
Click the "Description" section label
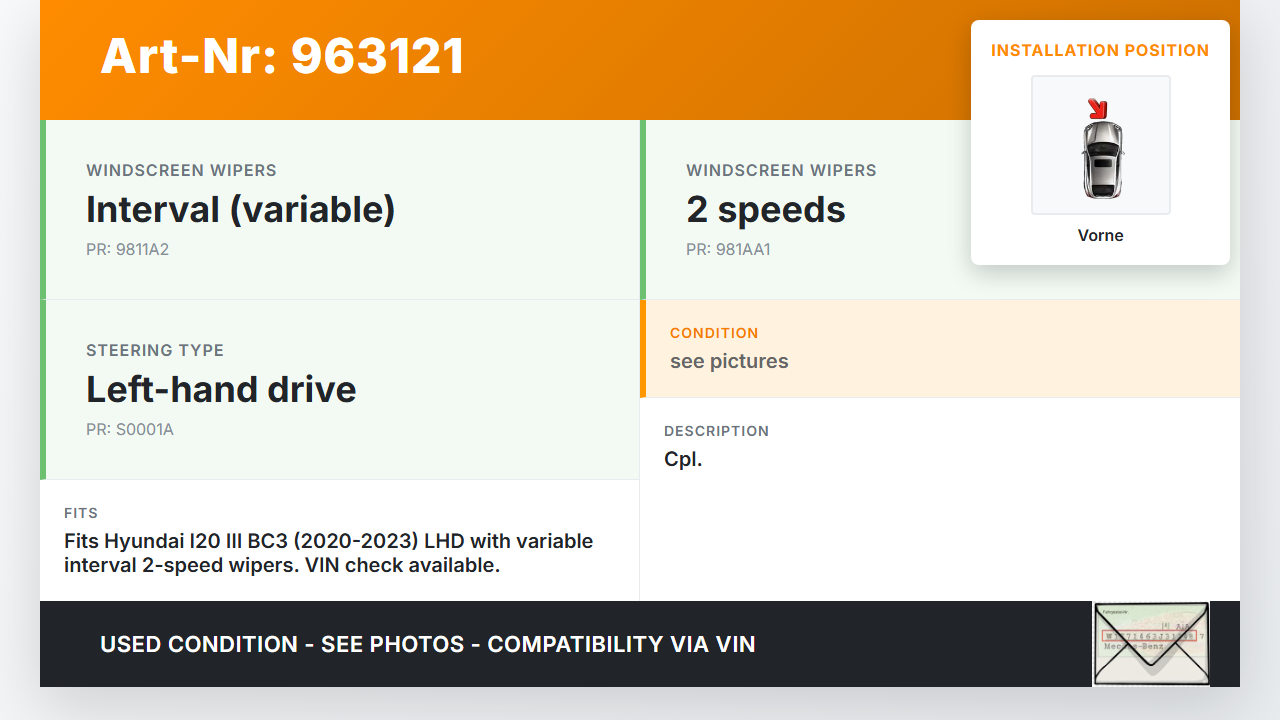pos(716,431)
